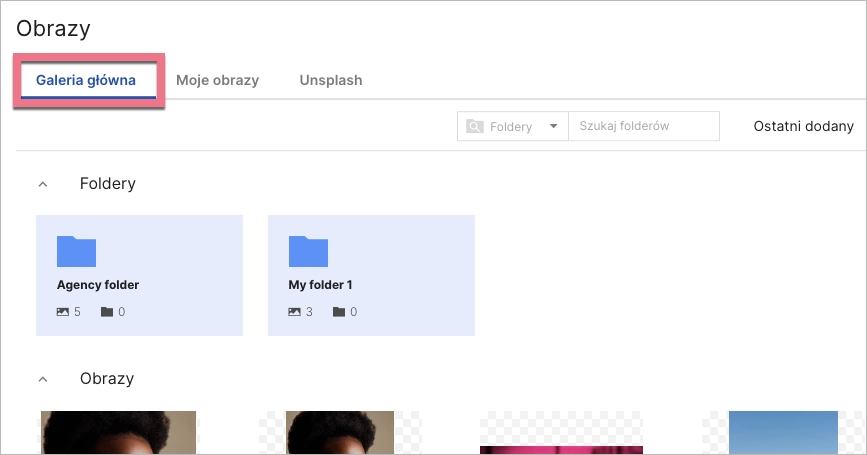Collapse the Foldery section chevron
The height and width of the screenshot is (455, 867).
pyautogui.click(x=42, y=184)
